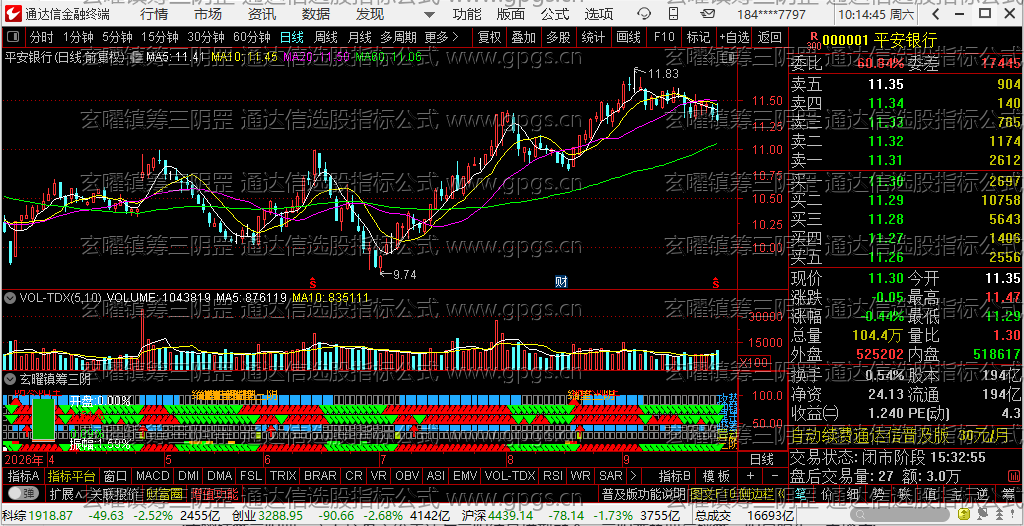This screenshot has height=526, width=1024.
Task: Switch to 周线 weekly chart
Action: pyautogui.click(x=325, y=37)
